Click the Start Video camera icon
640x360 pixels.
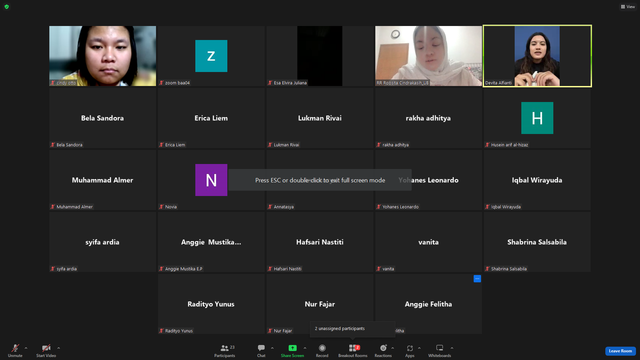(x=46, y=348)
